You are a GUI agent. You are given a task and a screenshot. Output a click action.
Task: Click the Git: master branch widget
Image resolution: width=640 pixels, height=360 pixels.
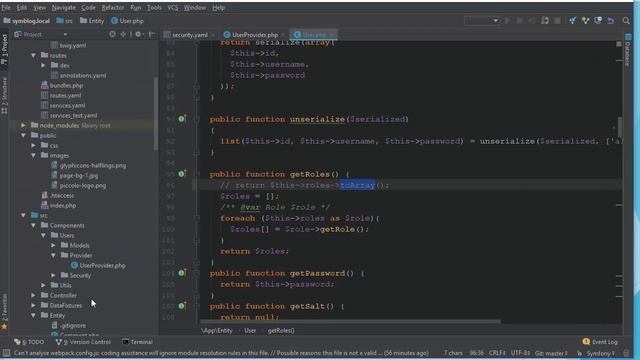(551, 353)
